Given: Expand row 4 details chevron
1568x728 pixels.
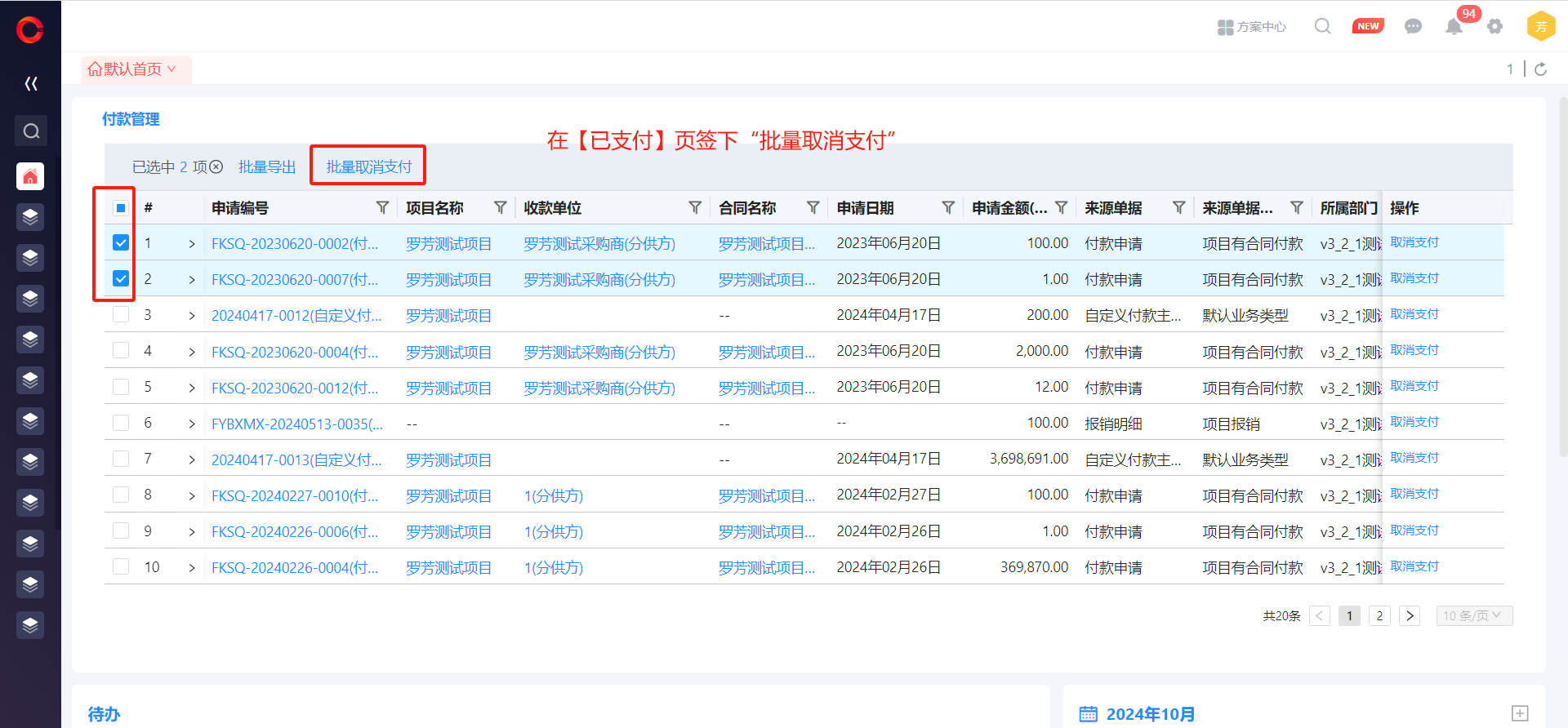Looking at the screenshot, I should pyautogui.click(x=192, y=352).
